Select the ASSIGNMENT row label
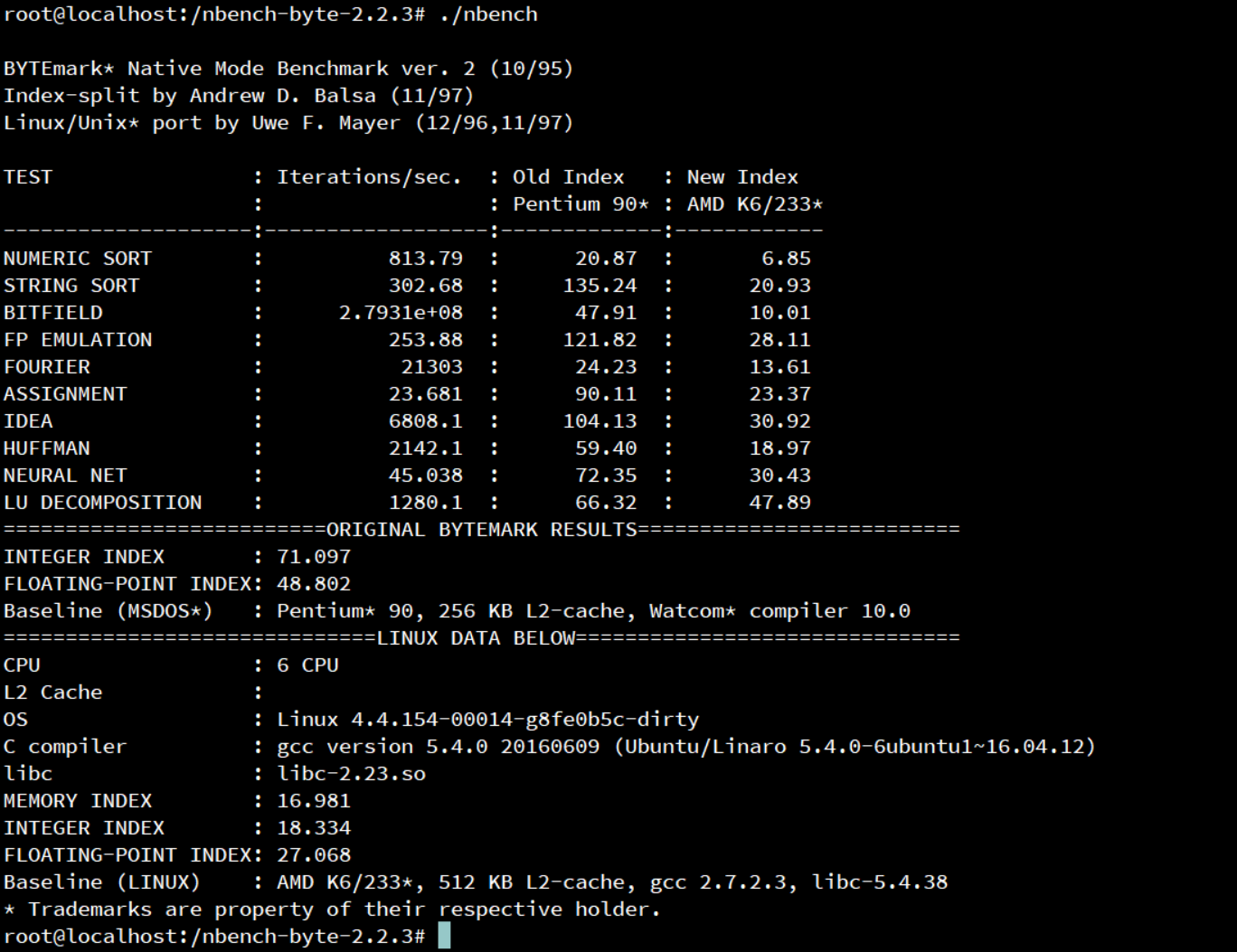This screenshot has width=1237, height=952. [x=65, y=394]
